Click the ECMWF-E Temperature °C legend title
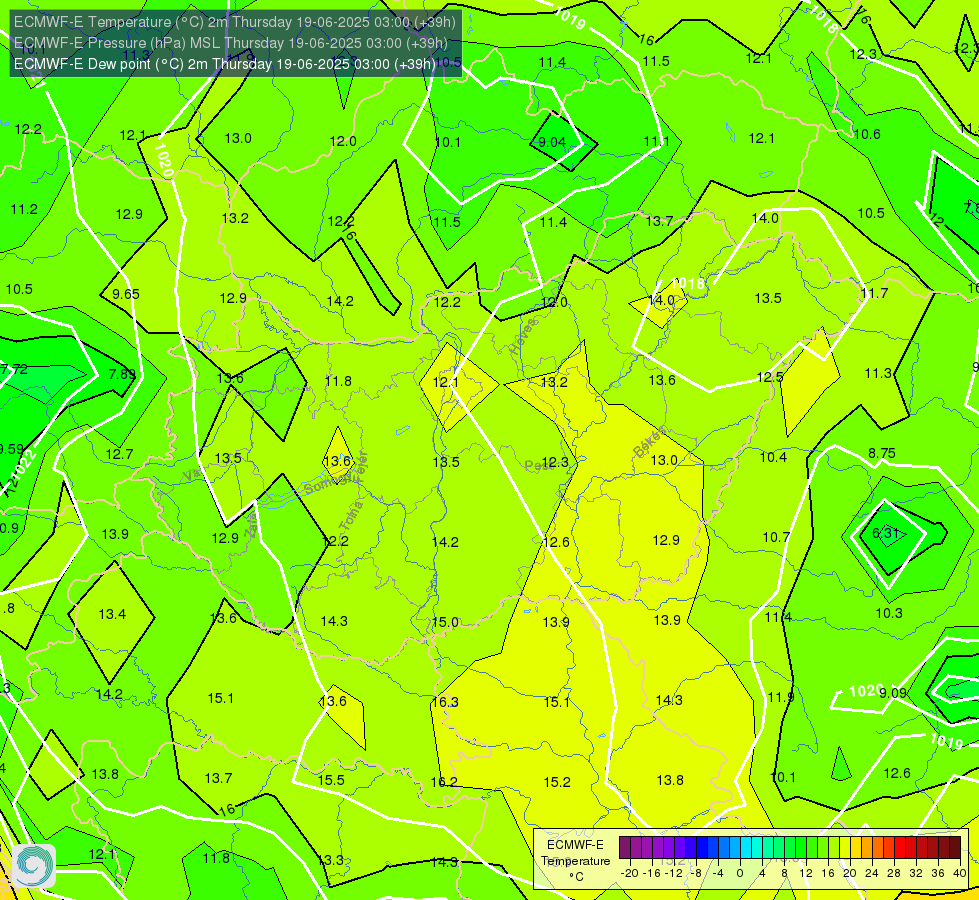The height and width of the screenshot is (900, 979). (576, 861)
